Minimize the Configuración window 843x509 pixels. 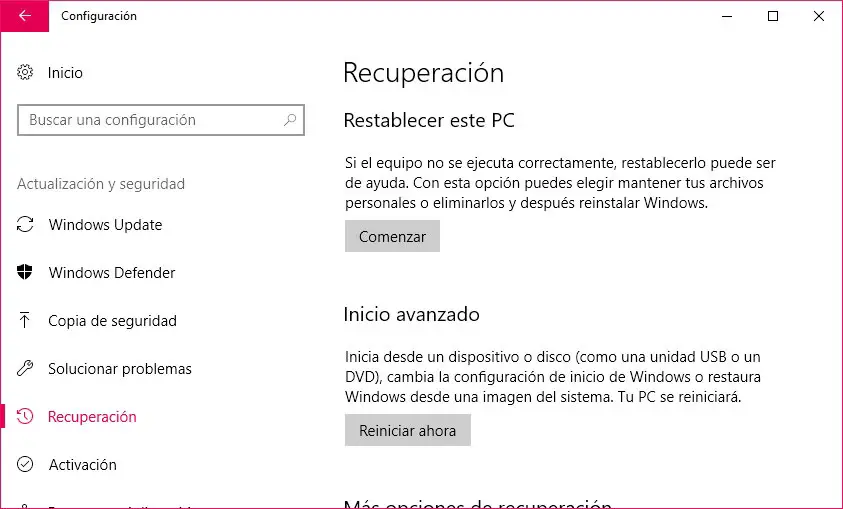point(727,16)
